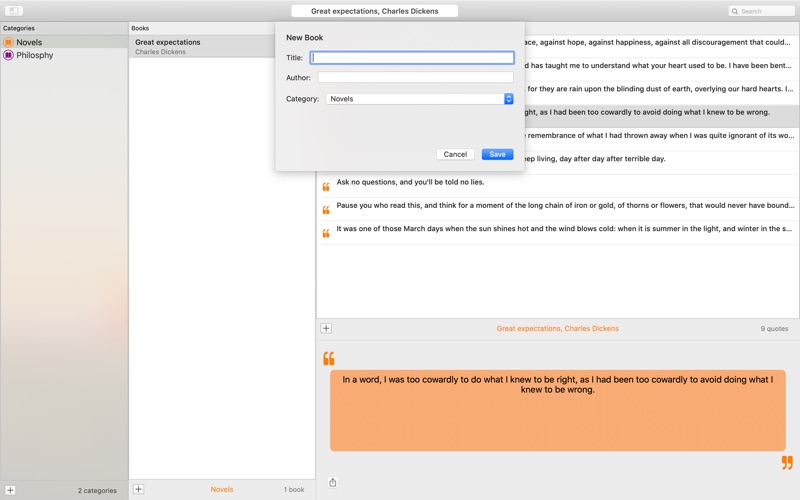Viewport: 800px width, 500px height.
Task: Click the orange highlighted quote box
Action: click(x=557, y=410)
